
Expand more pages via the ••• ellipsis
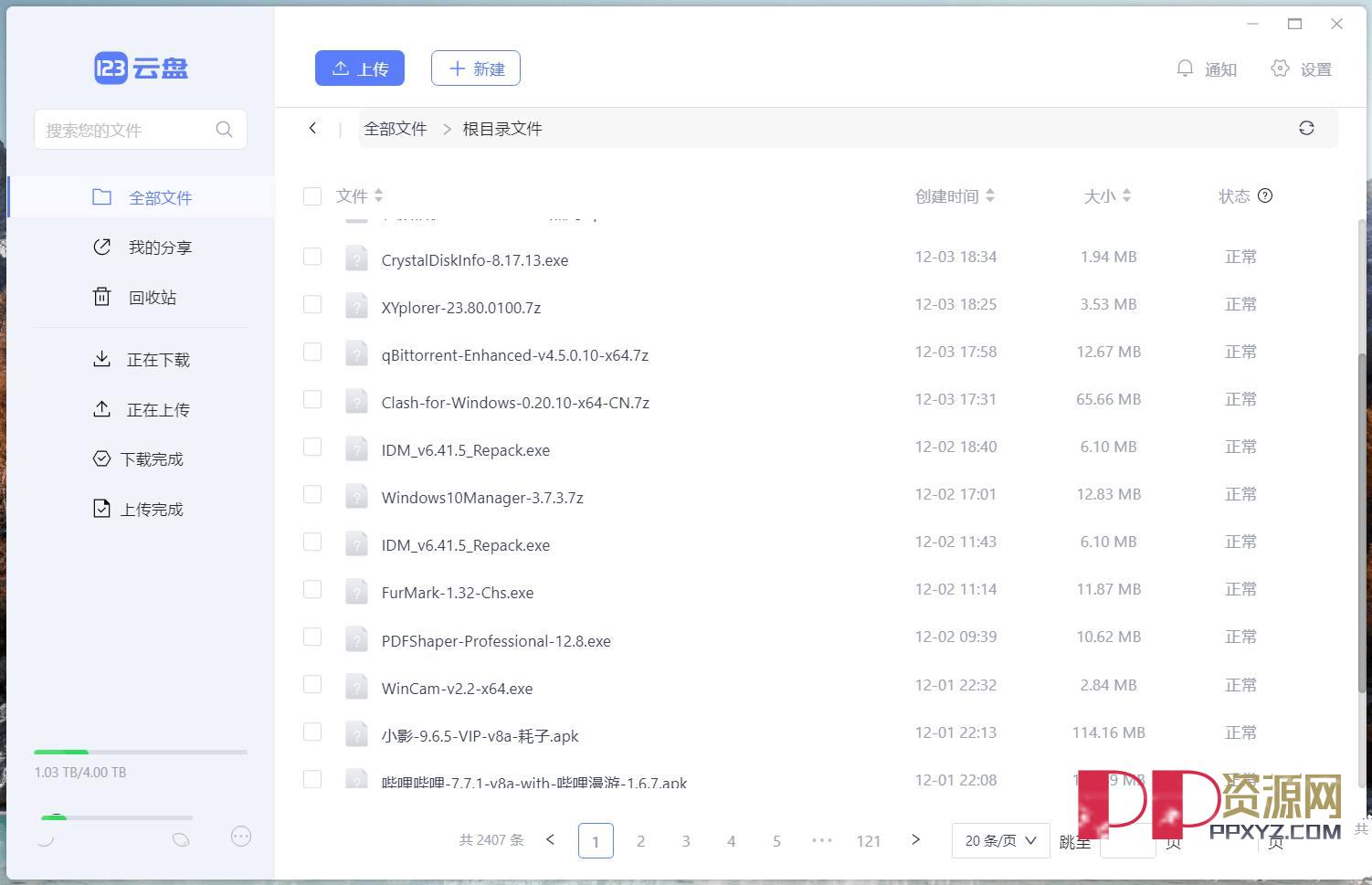coord(822,840)
